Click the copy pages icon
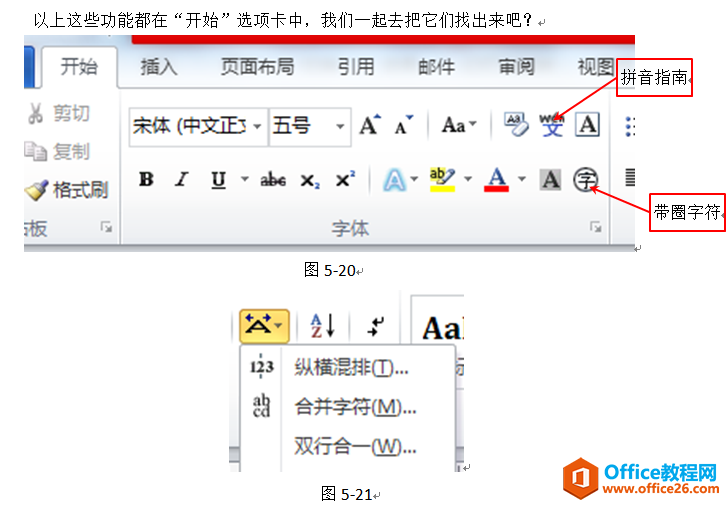The height and width of the screenshot is (506, 726). pos(36,151)
